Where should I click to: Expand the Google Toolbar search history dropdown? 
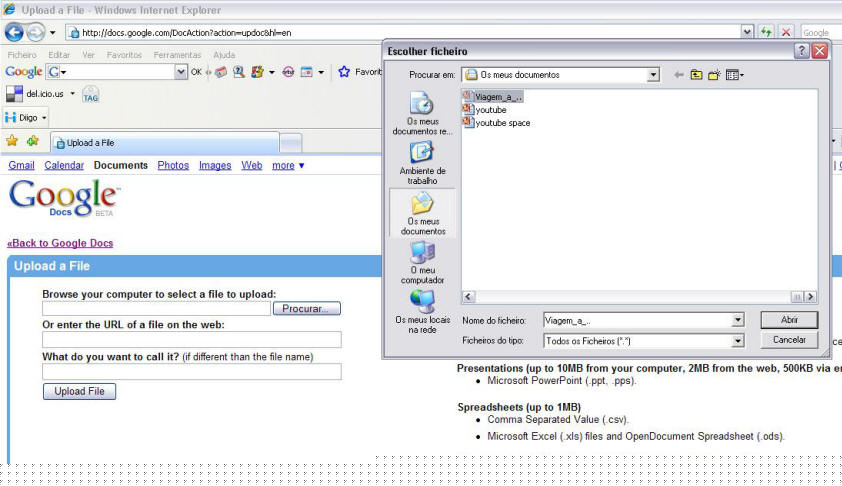click(181, 71)
